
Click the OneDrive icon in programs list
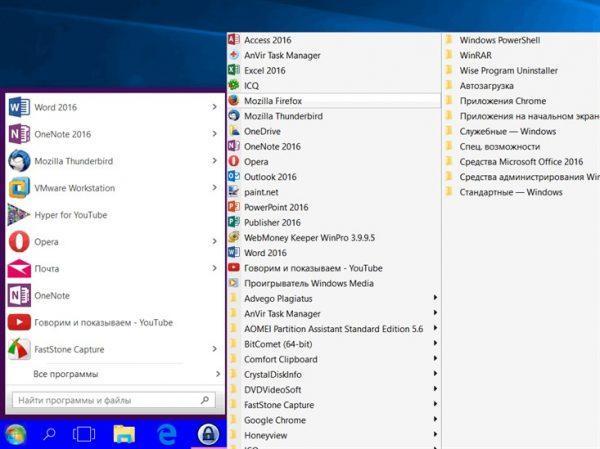pos(234,131)
